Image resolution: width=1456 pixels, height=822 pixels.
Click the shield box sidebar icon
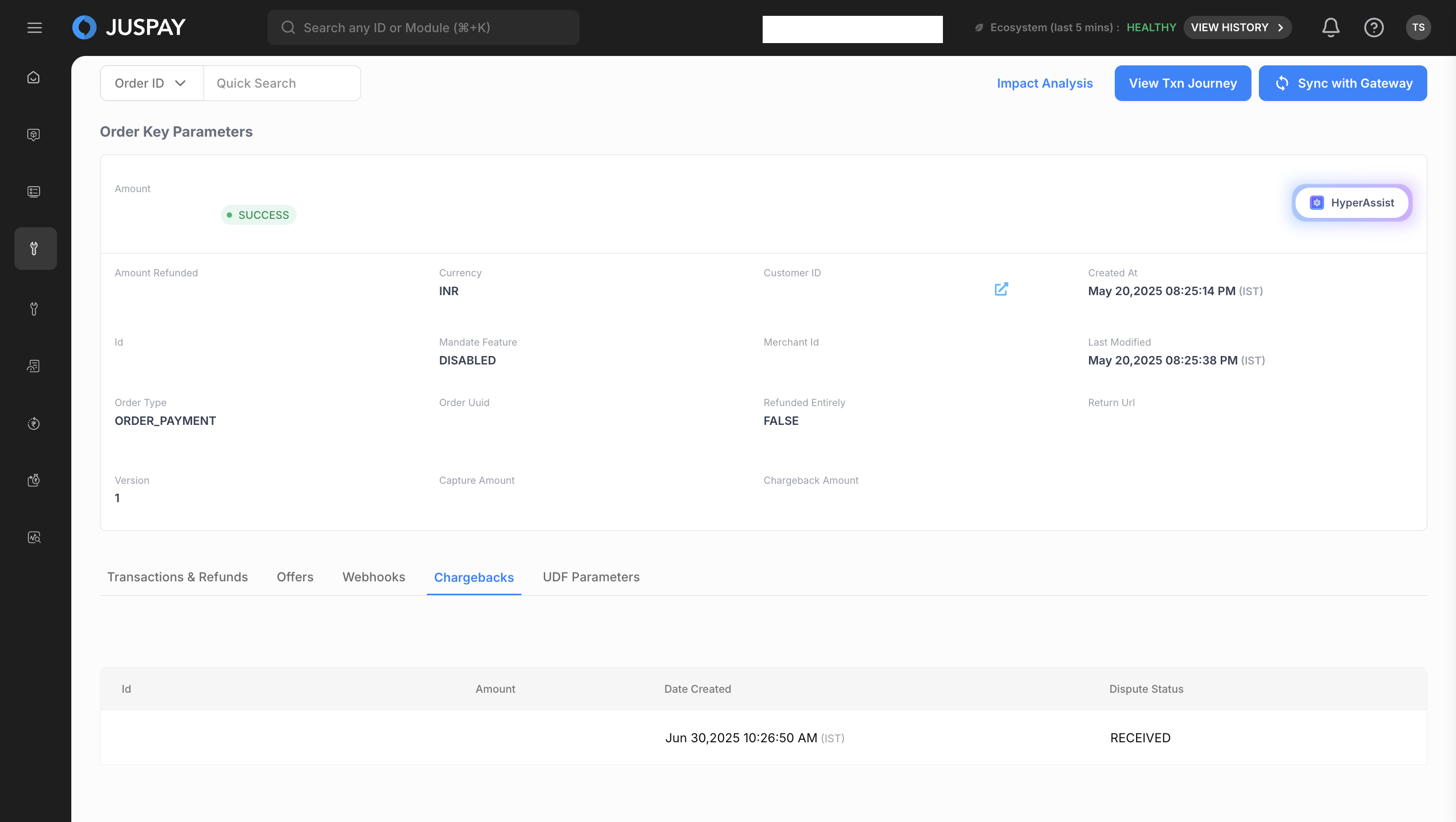(x=34, y=135)
